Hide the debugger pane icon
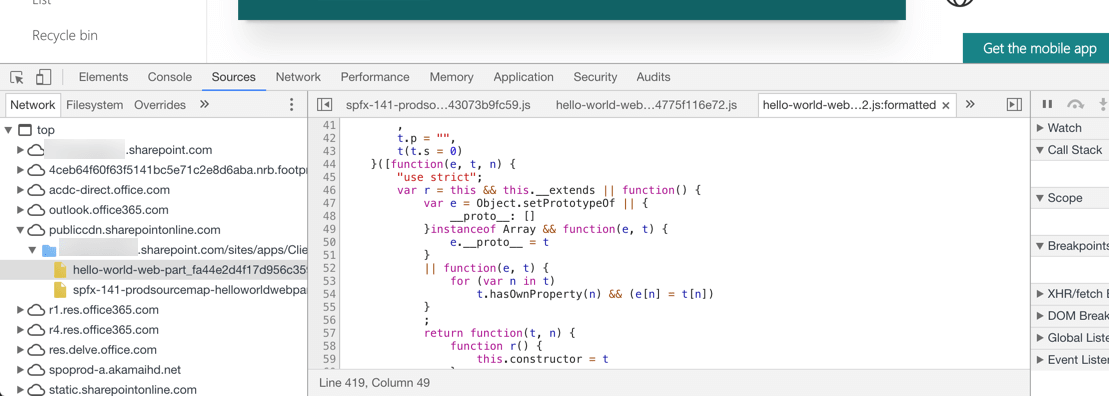The height and width of the screenshot is (396, 1109). coord(1014,105)
